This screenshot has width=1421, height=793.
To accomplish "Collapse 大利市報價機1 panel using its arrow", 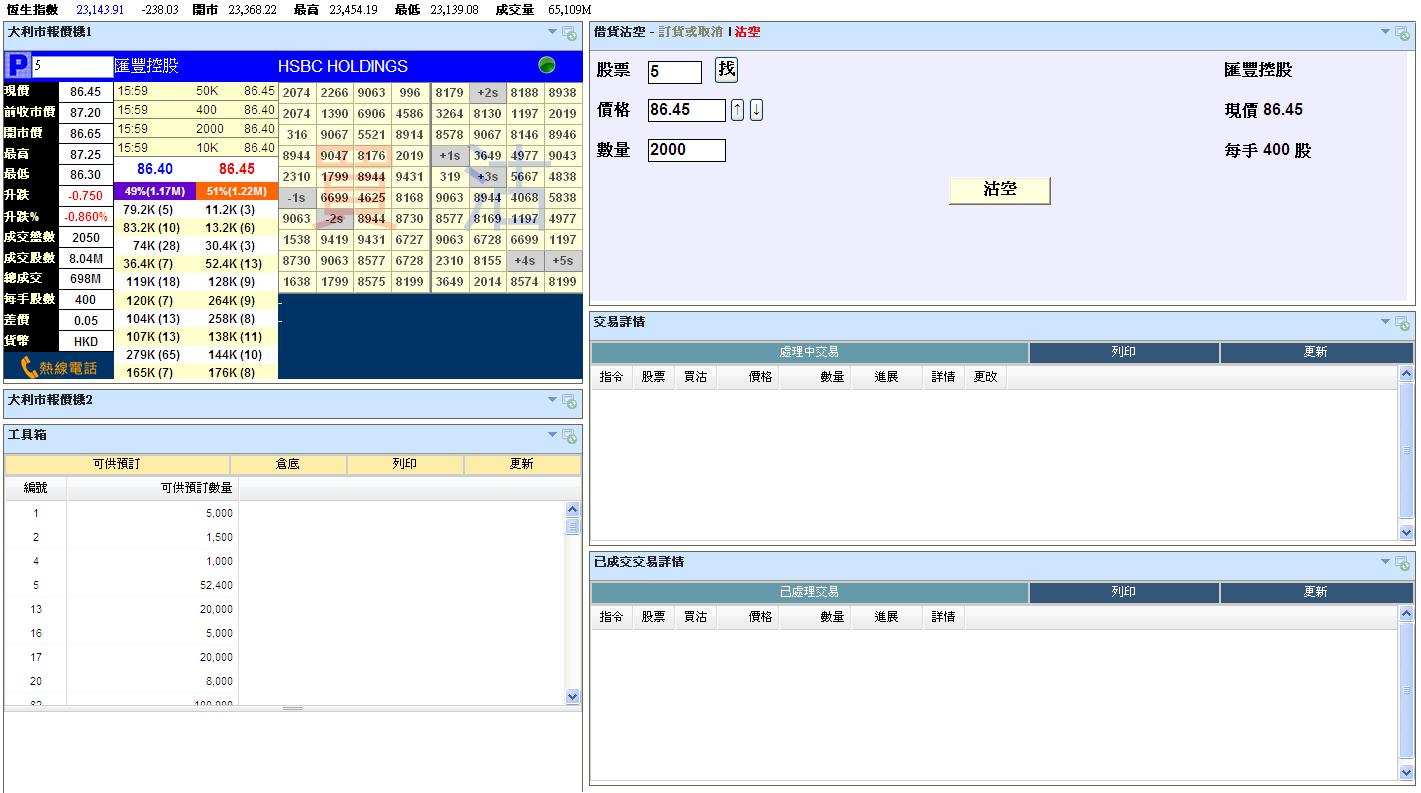I will (x=552, y=32).
